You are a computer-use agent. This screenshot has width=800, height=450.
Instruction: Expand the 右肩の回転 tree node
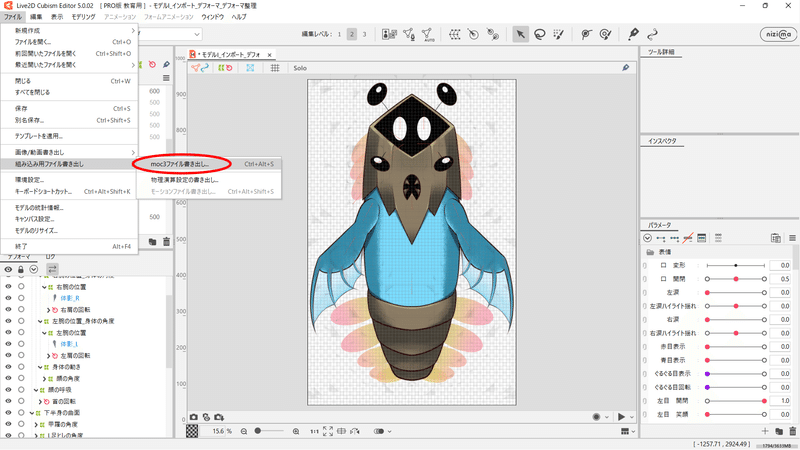pyautogui.click(x=48, y=310)
